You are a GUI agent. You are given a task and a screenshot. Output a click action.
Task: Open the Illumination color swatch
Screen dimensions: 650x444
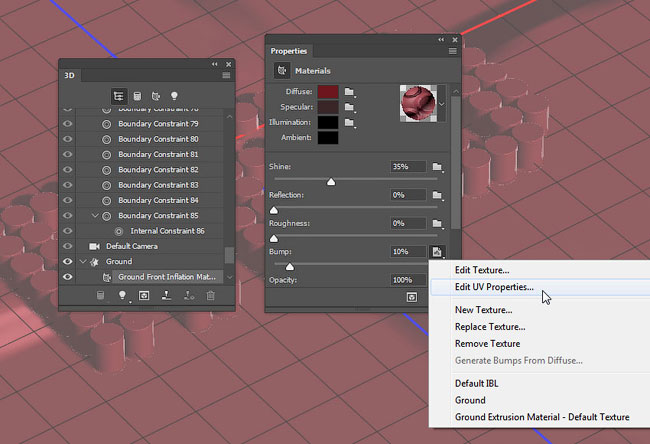[x=328, y=122]
